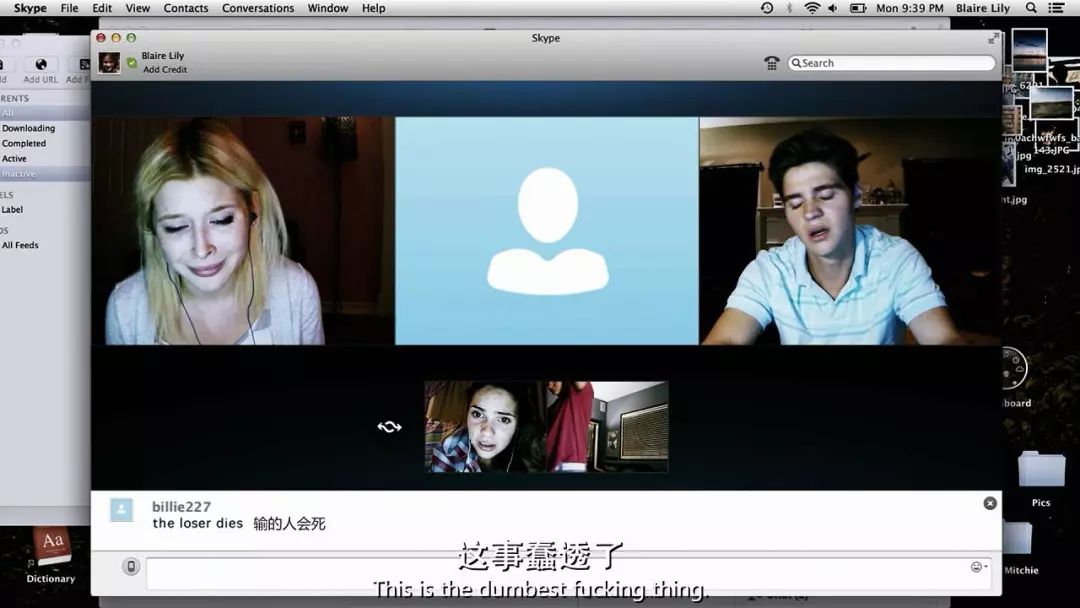The height and width of the screenshot is (608, 1080).
Task: Toggle Skype window full screen arrows
Action: [993, 38]
